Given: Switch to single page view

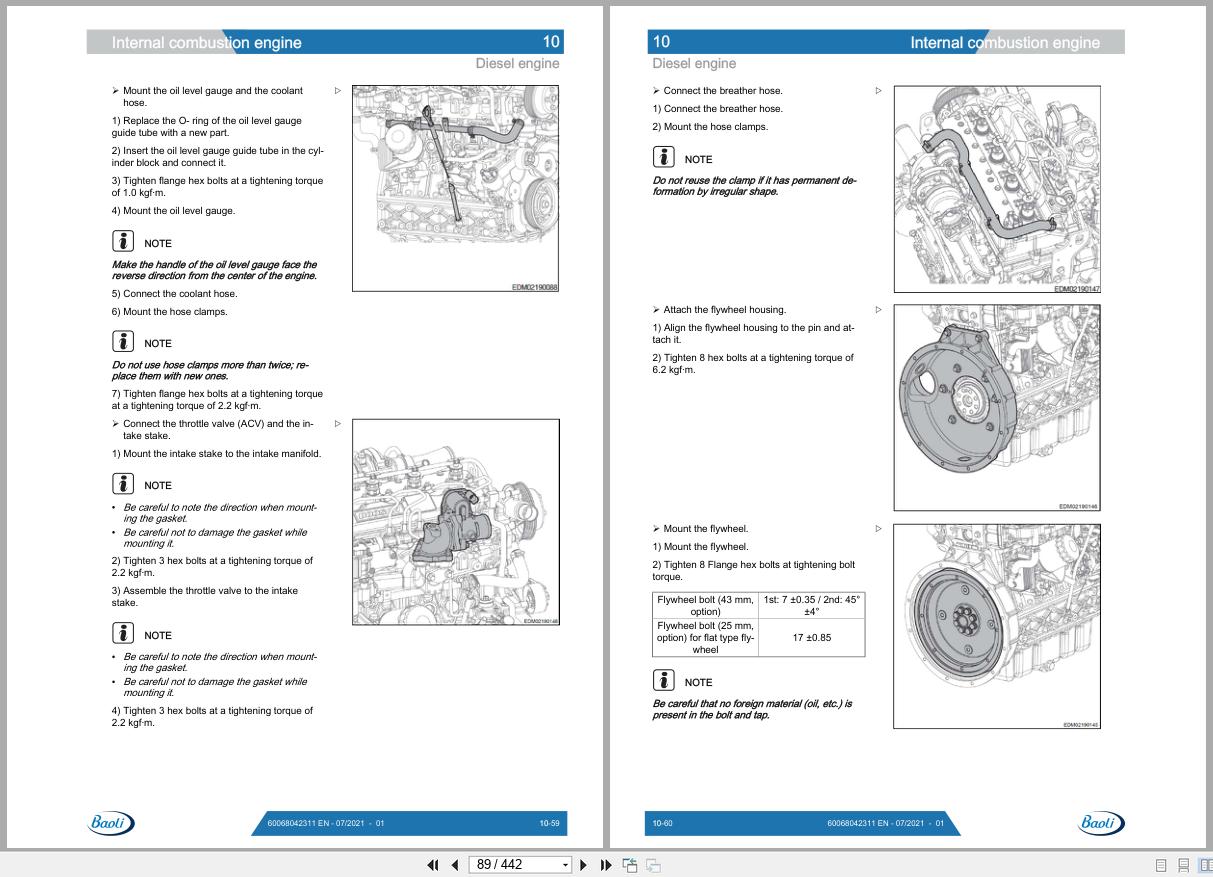Looking at the screenshot, I should (1161, 866).
